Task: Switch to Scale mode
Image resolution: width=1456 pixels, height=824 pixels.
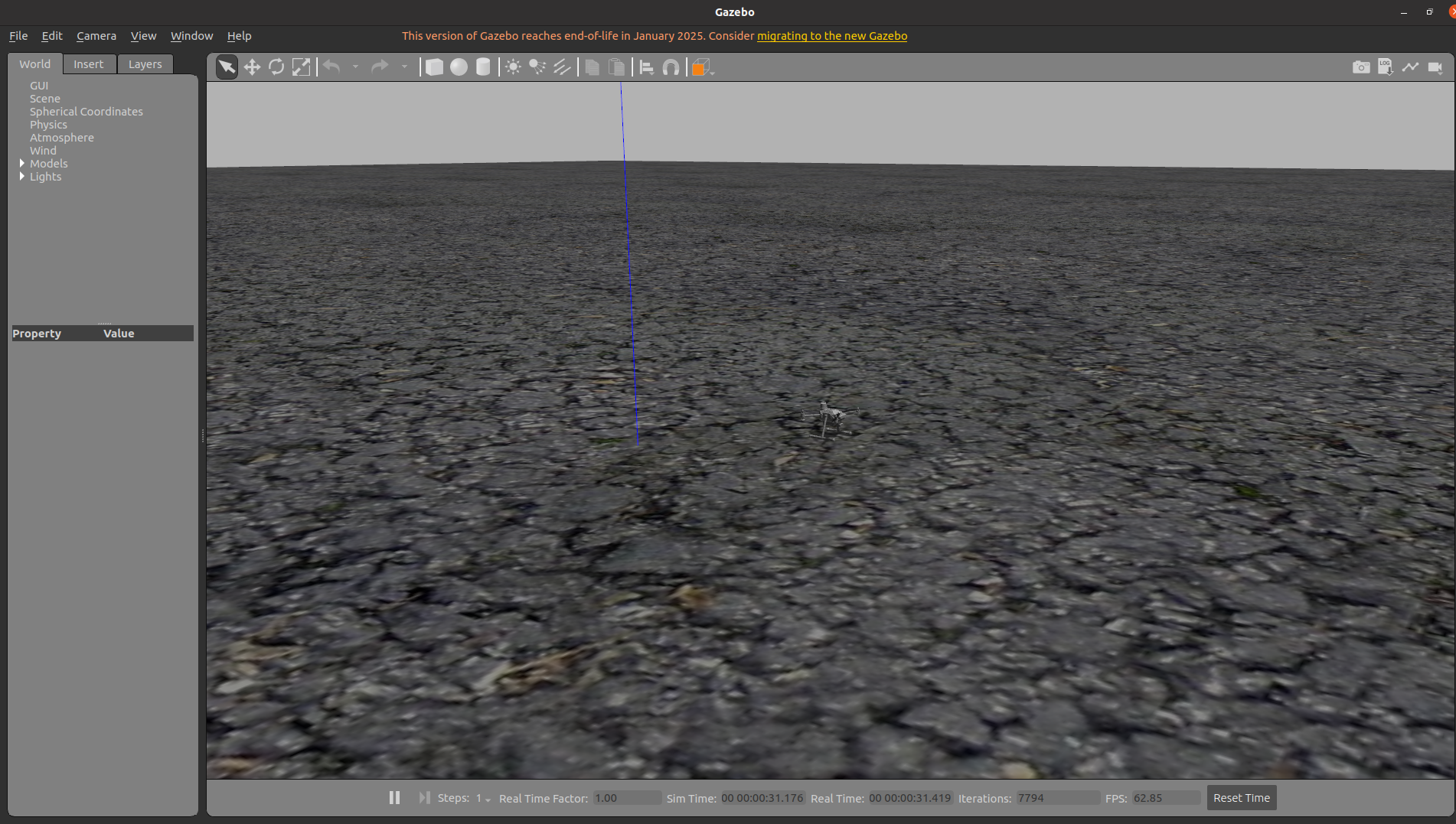Action: (x=302, y=67)
